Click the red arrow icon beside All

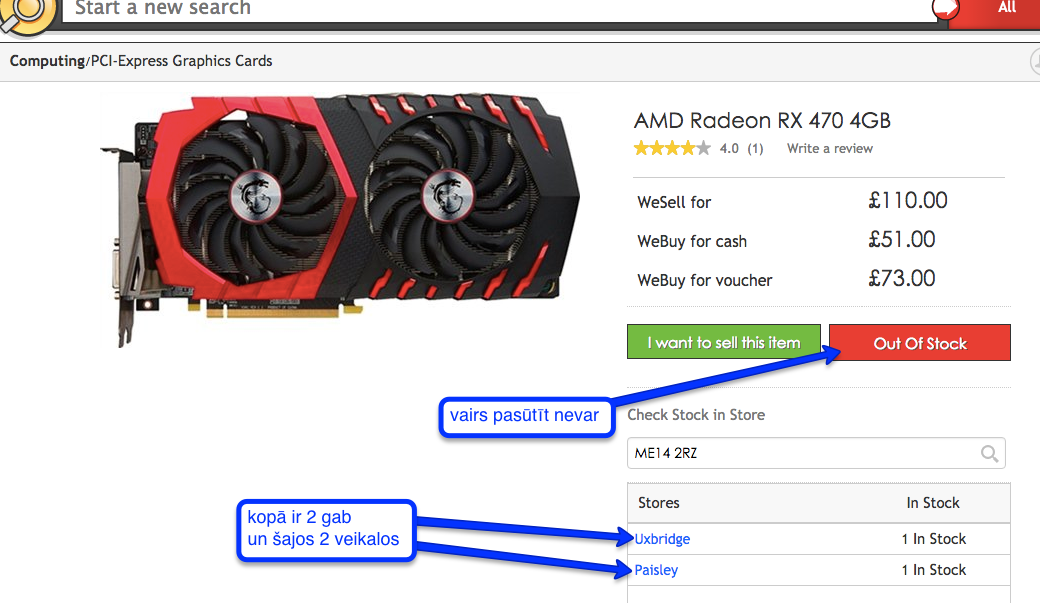click(x=945, y=9)
